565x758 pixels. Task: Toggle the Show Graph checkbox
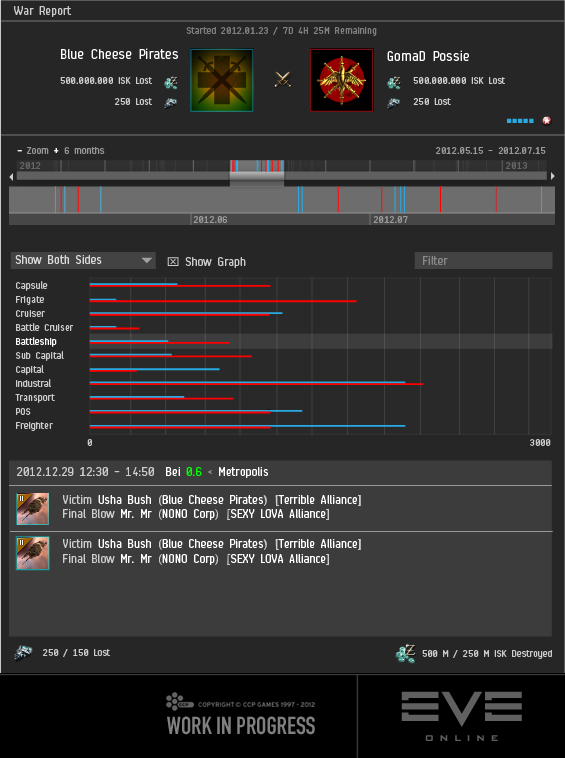[x=173, y=262]
